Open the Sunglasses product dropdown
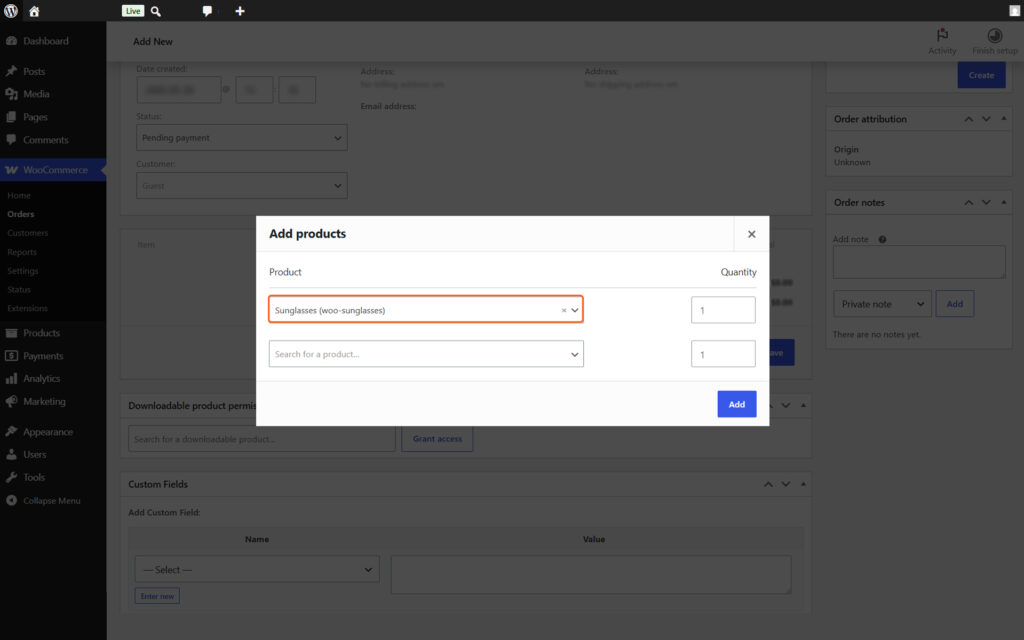 (x=575, y=310)
